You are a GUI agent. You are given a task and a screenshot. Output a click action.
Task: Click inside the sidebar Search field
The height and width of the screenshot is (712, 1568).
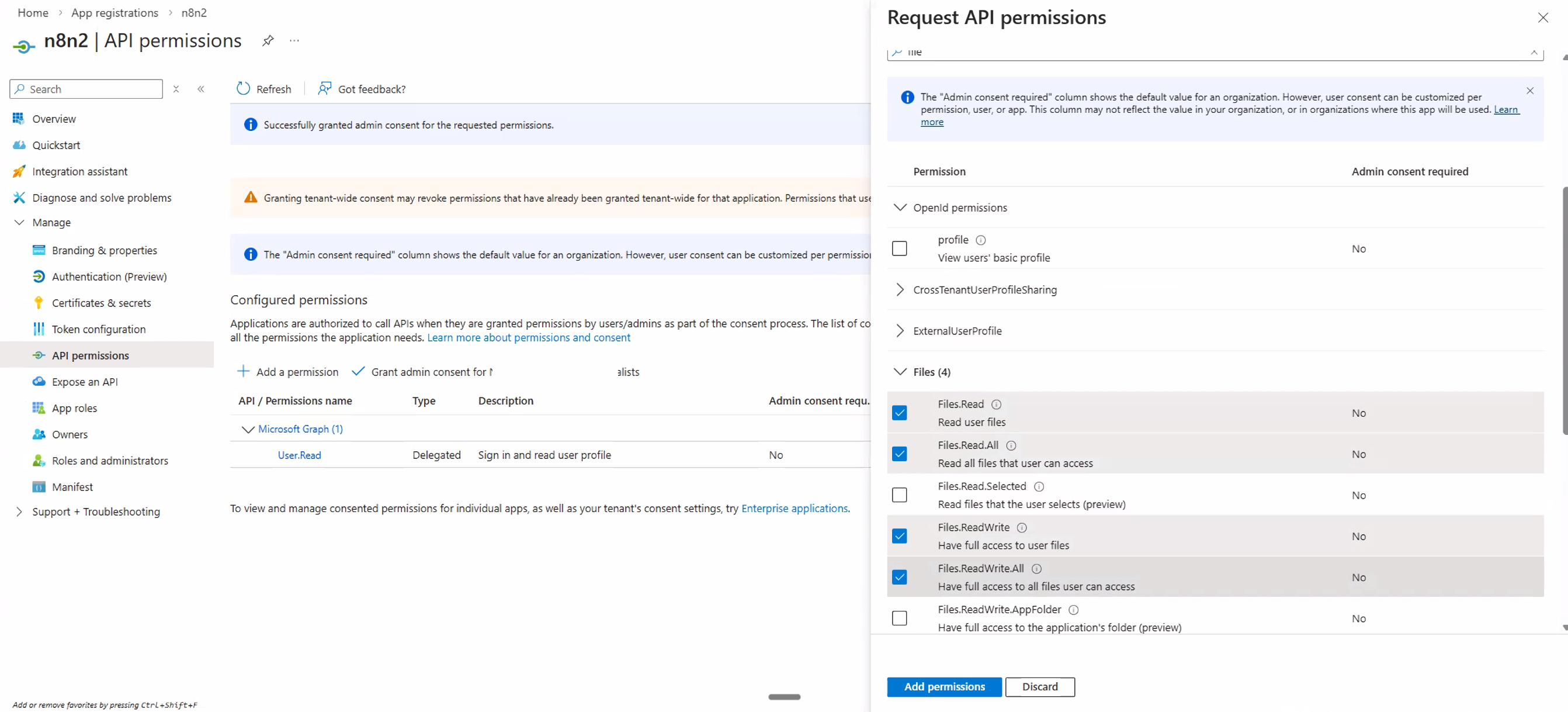click(x=85, y=88)
